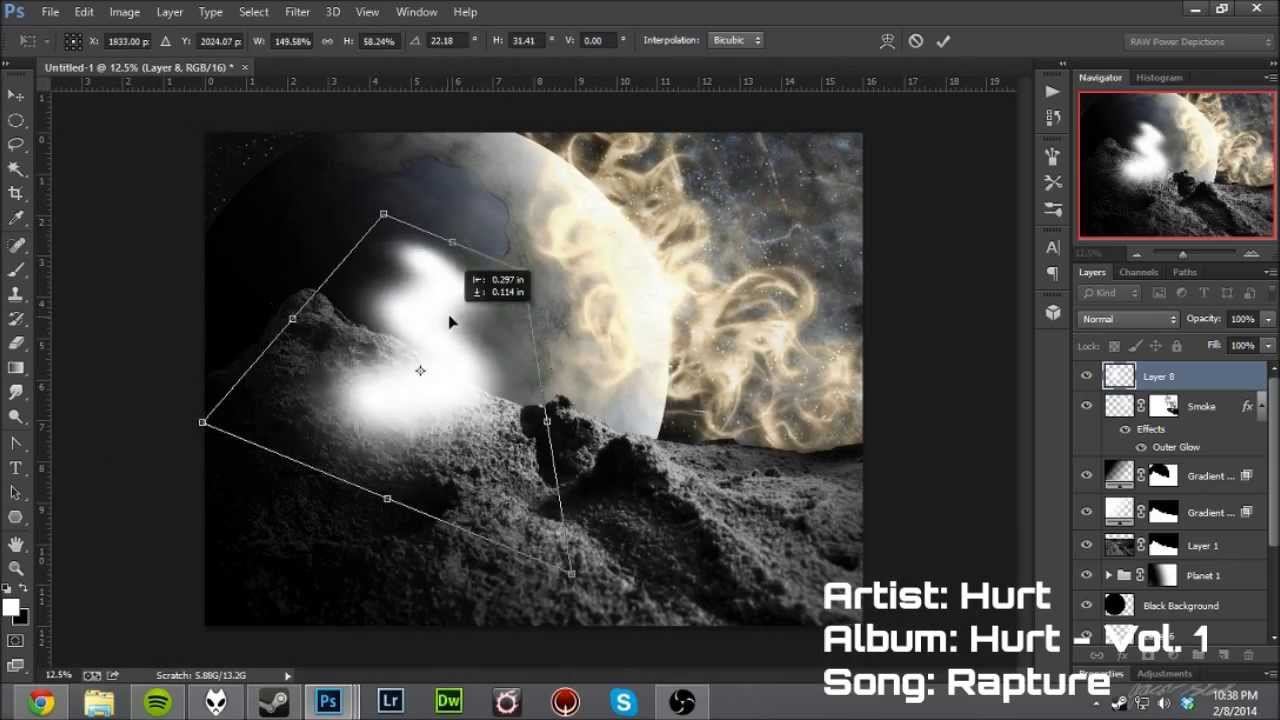1280x720 pixels.
Task: Open the Smoke layer fx icon
Action: [1247, 407]
